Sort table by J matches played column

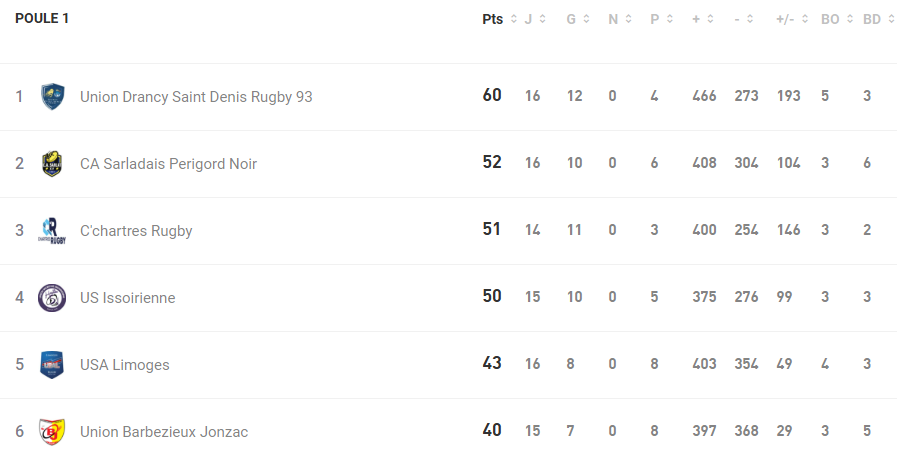[x=542, y=19]
